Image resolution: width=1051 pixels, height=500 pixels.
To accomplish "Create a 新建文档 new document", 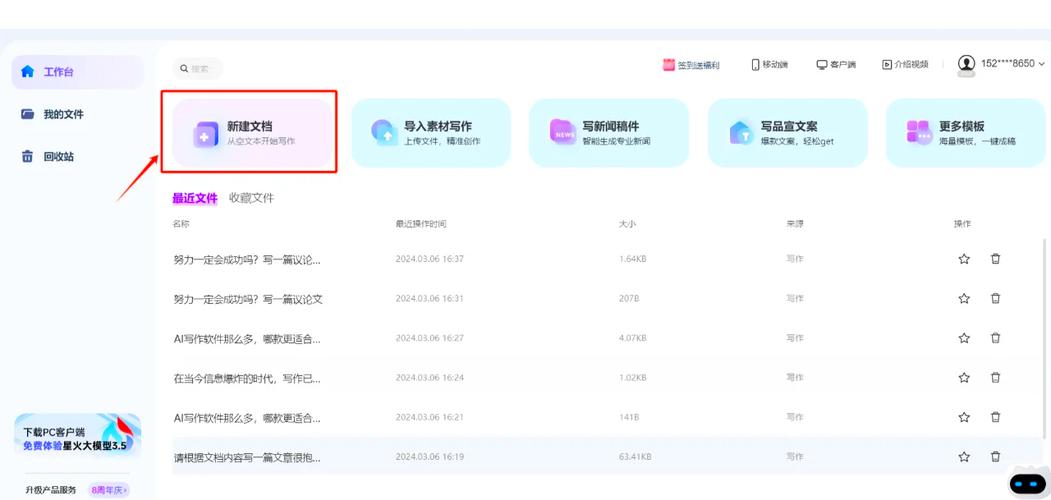I will coord(253,133).
